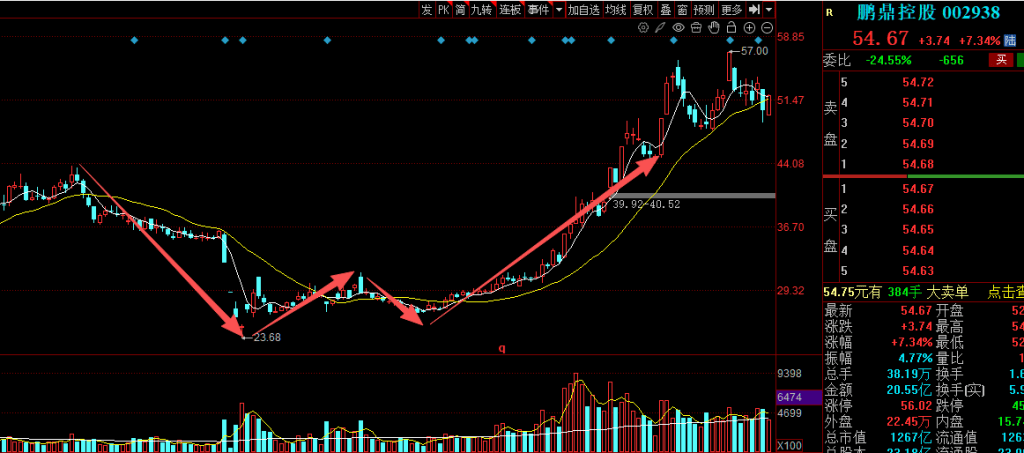Open the 九转 indicator tab
The image size is (1024, 453).
tap(481, 9)
